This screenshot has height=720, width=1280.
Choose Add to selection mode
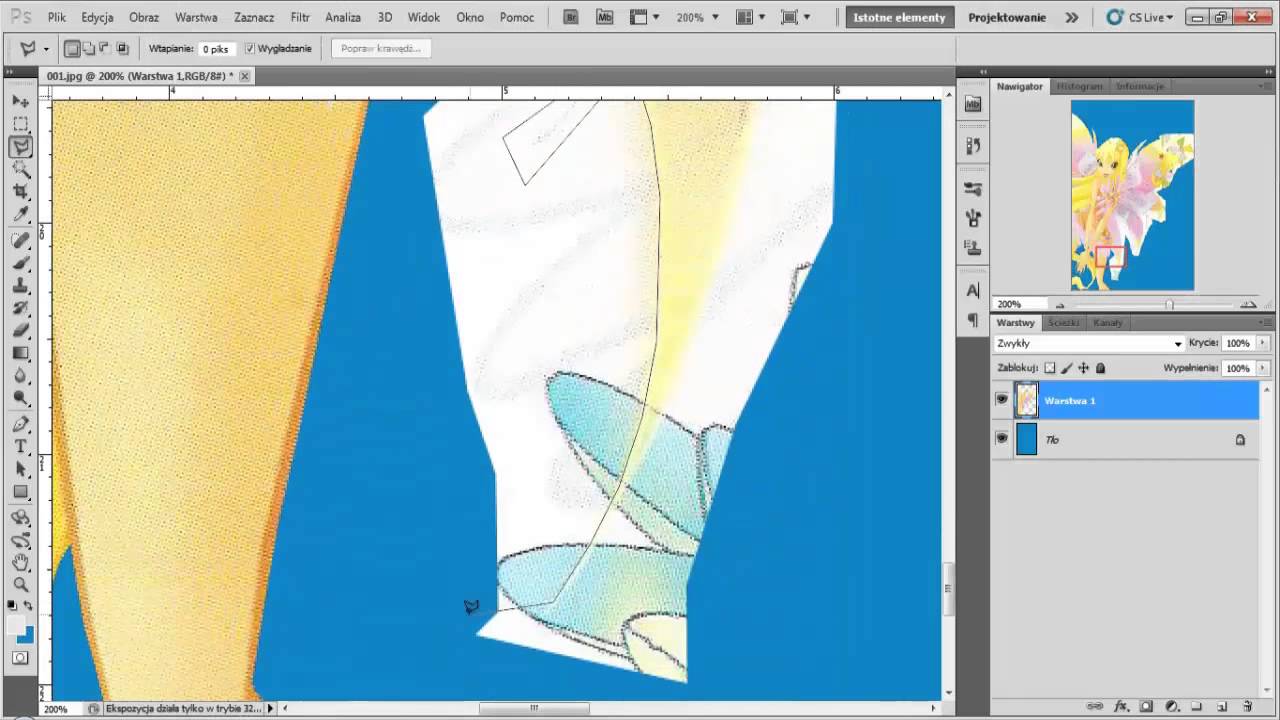tap(89, 48)
